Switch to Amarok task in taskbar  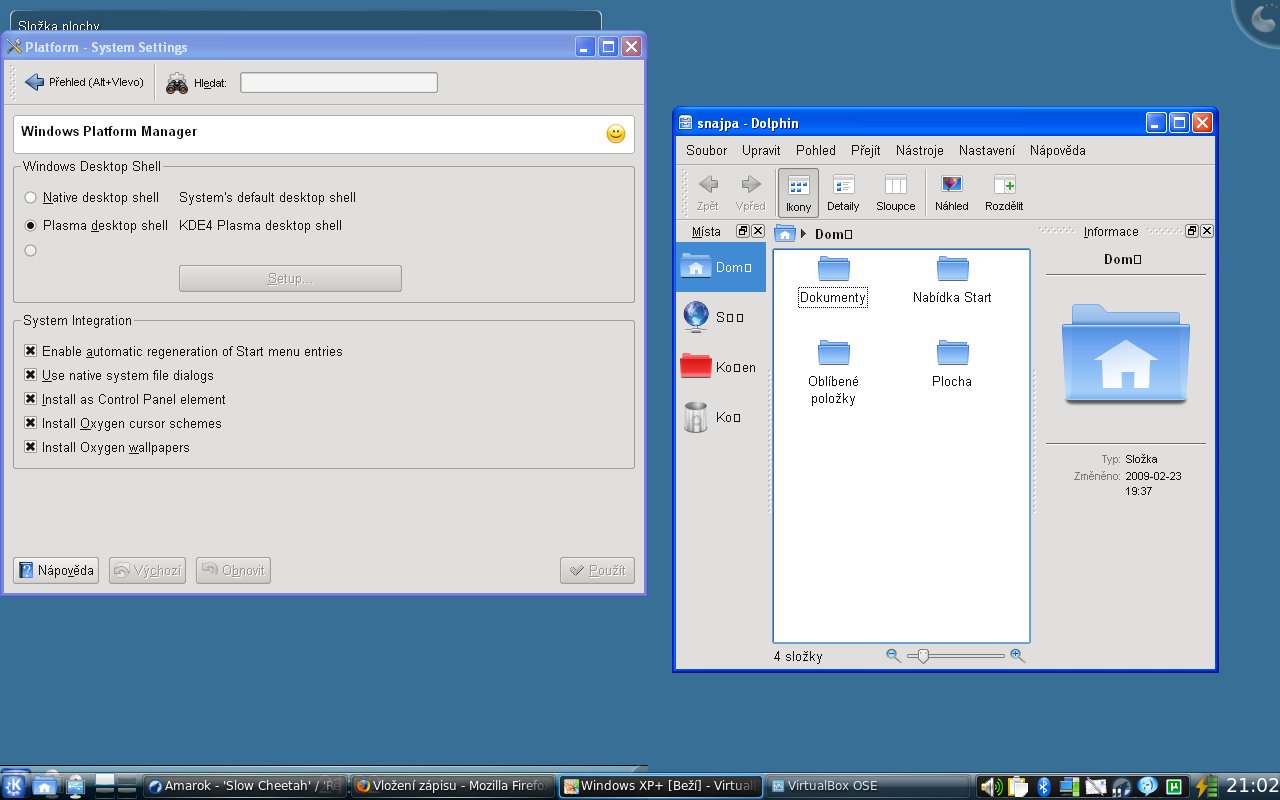(x=245, y=786)
